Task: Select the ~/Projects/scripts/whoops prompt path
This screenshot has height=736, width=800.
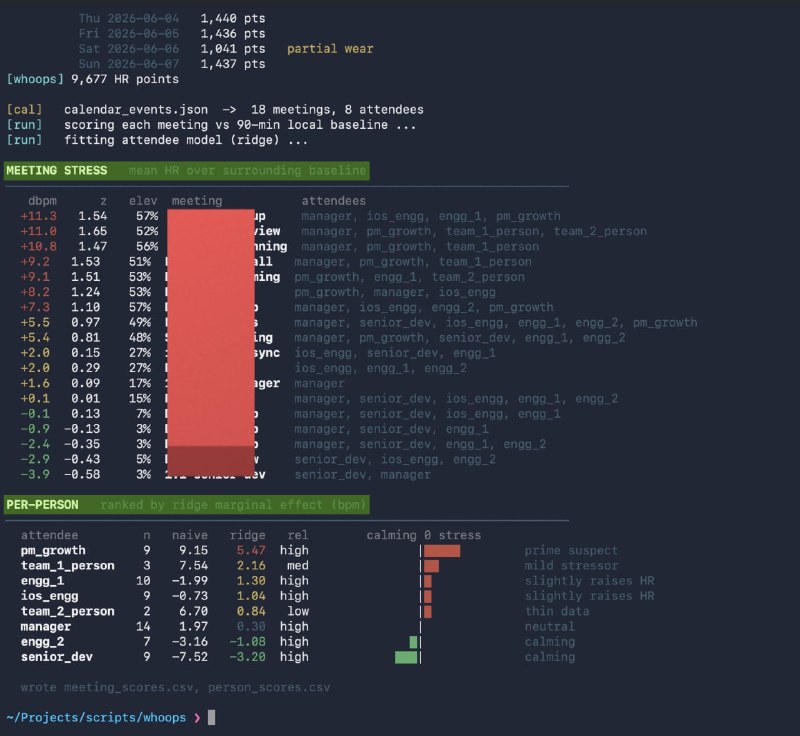Action: click(96, 717)
